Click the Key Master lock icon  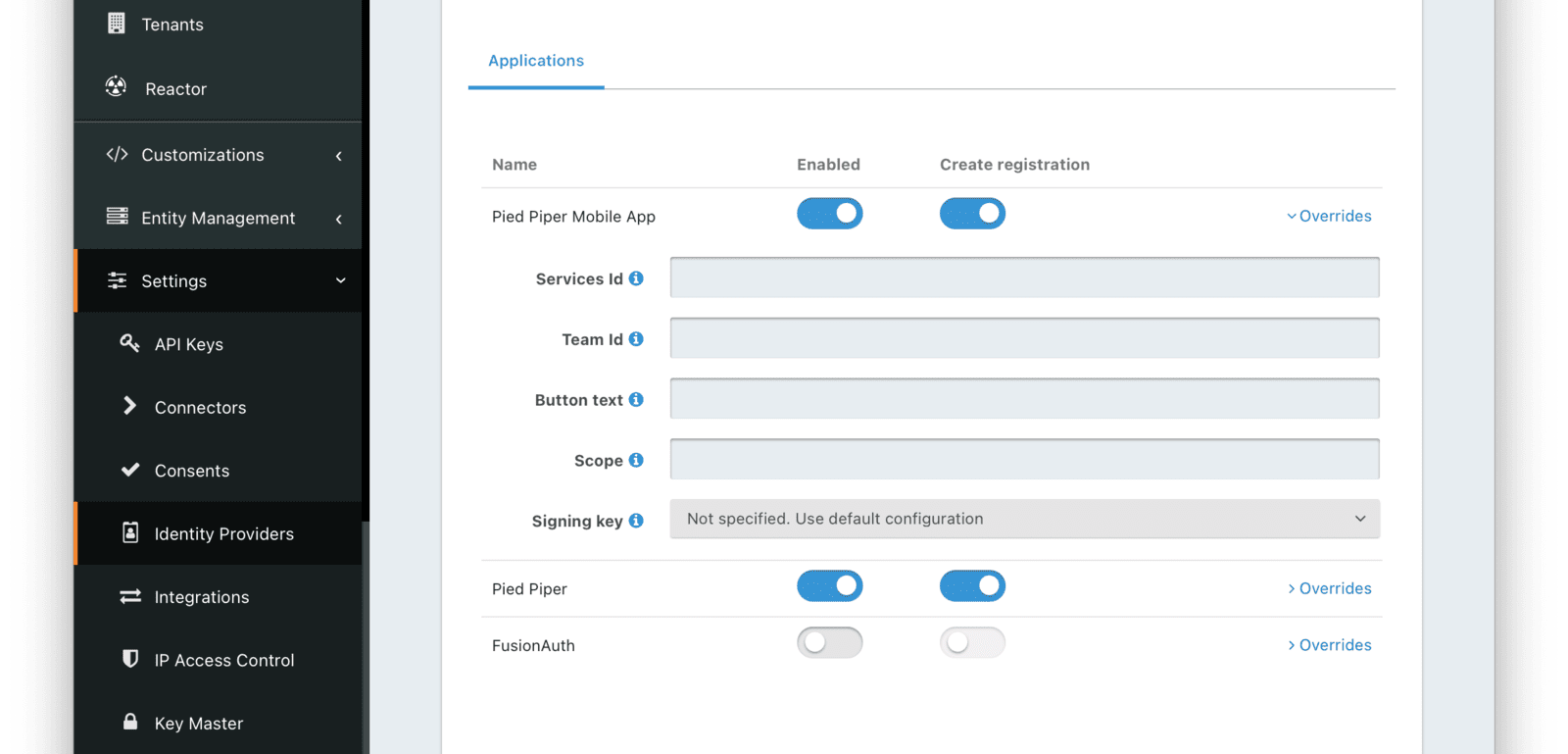pos(129,722)
